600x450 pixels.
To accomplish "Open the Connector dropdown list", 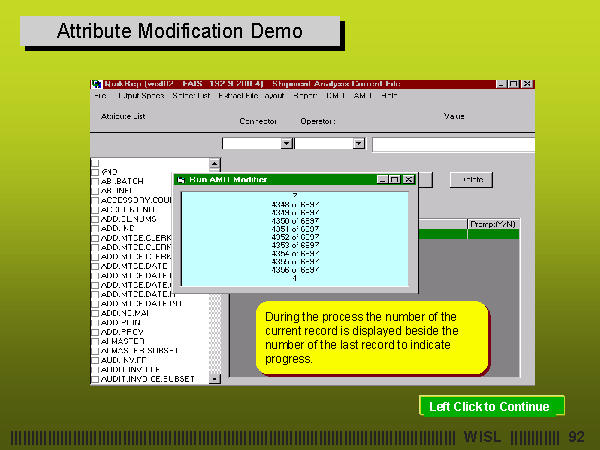I will [287, 144].
